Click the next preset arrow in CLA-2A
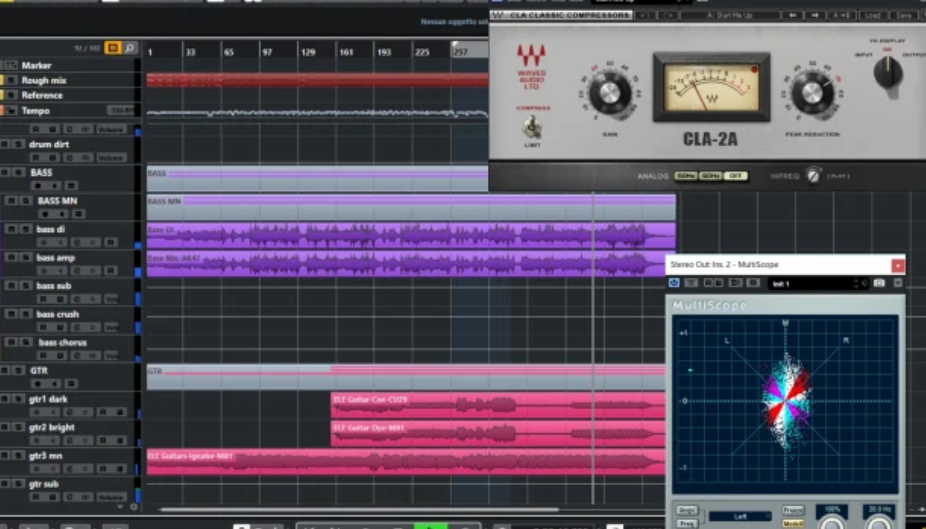926x529 pixels. pyautogui.click(x=815, y=16)
